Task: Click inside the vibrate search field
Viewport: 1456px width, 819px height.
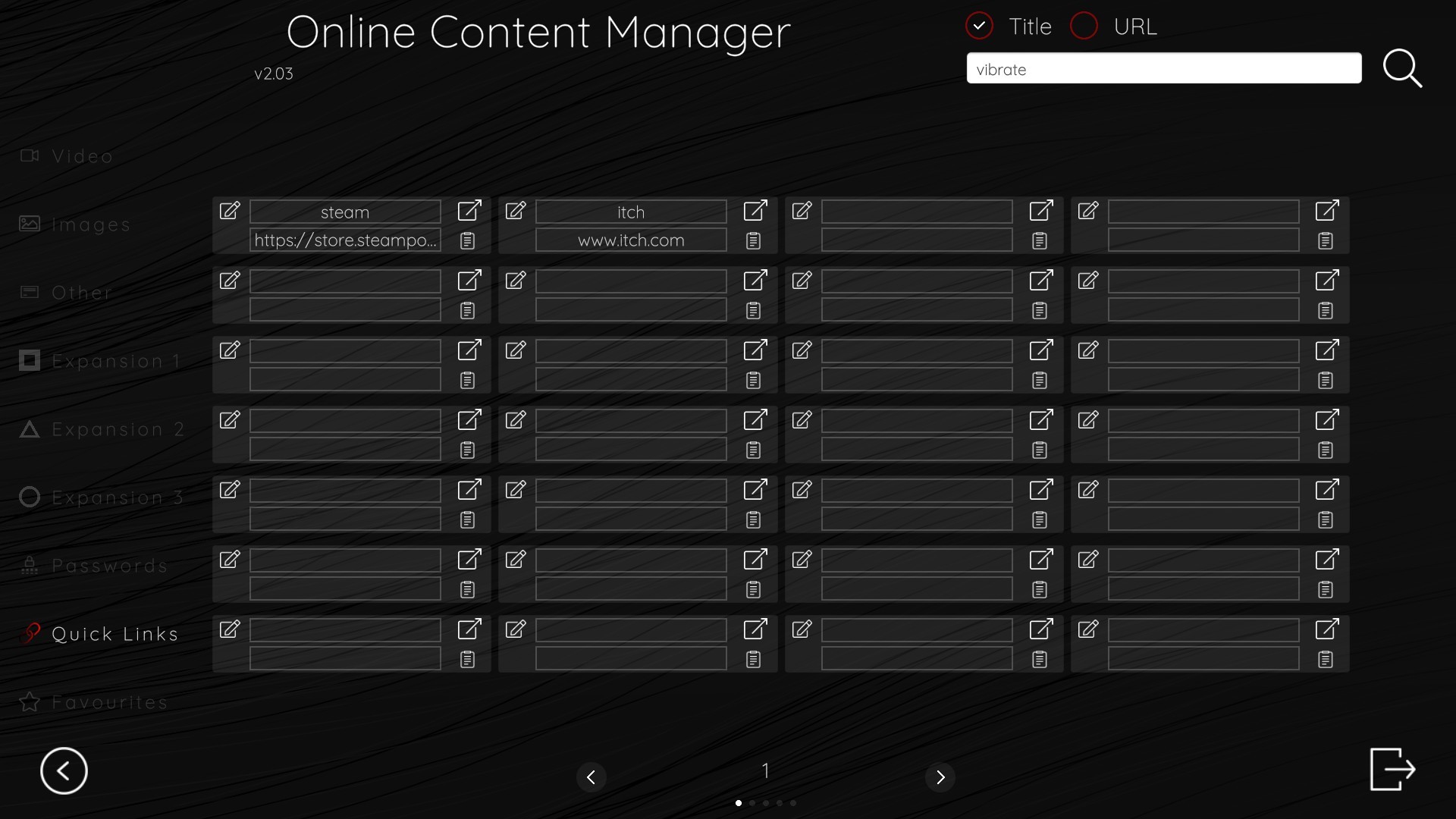Action: click(x=1163, y=68)
